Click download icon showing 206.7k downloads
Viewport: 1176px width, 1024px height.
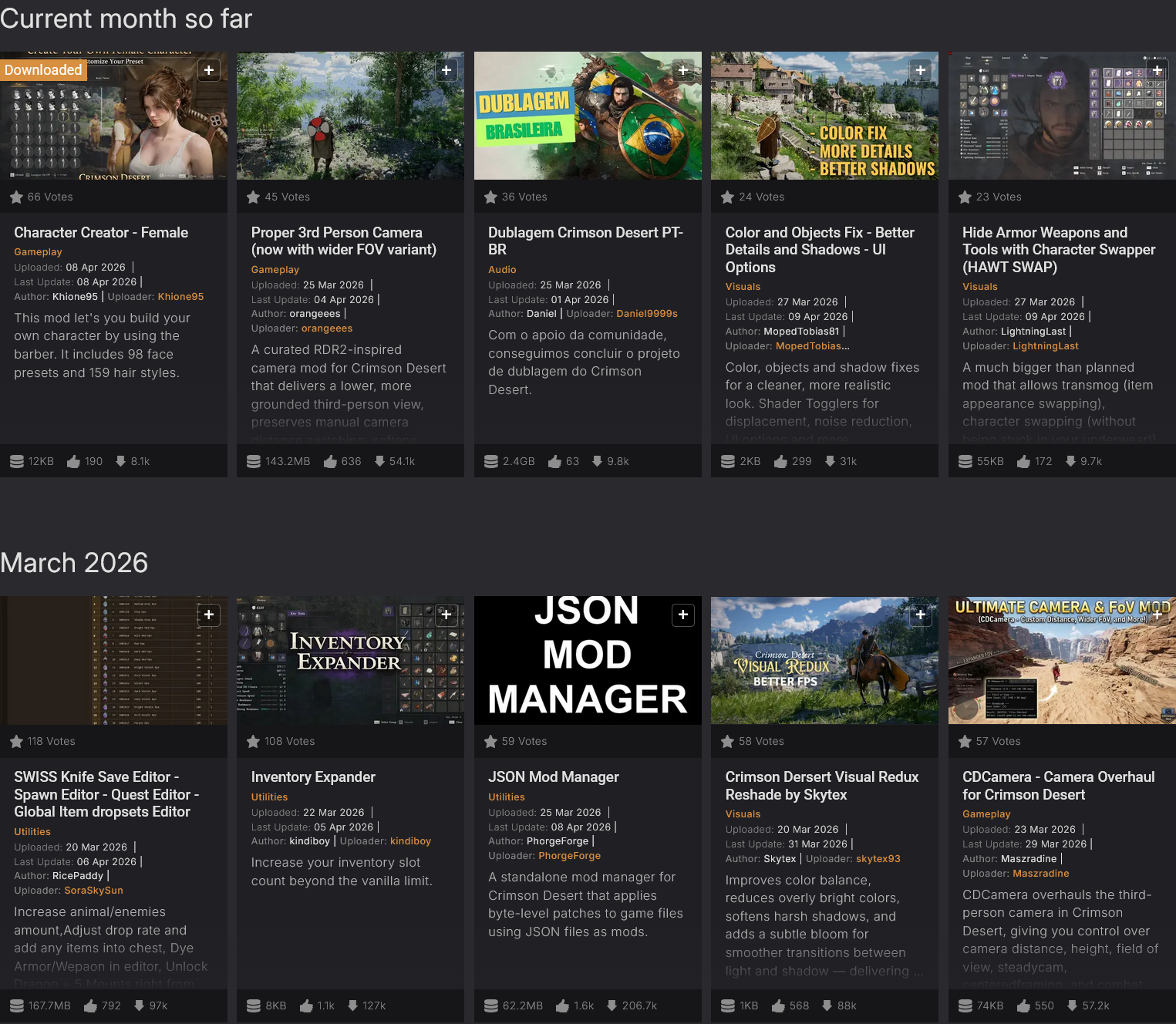point(612,1005)
